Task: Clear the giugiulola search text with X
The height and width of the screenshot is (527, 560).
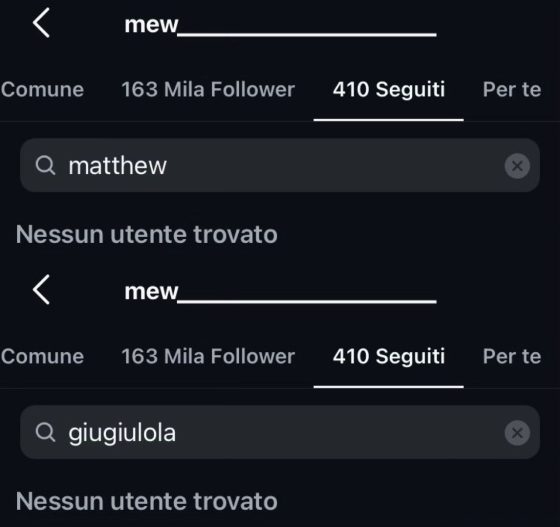Action: pyautogui.click(x=517, y=433)
